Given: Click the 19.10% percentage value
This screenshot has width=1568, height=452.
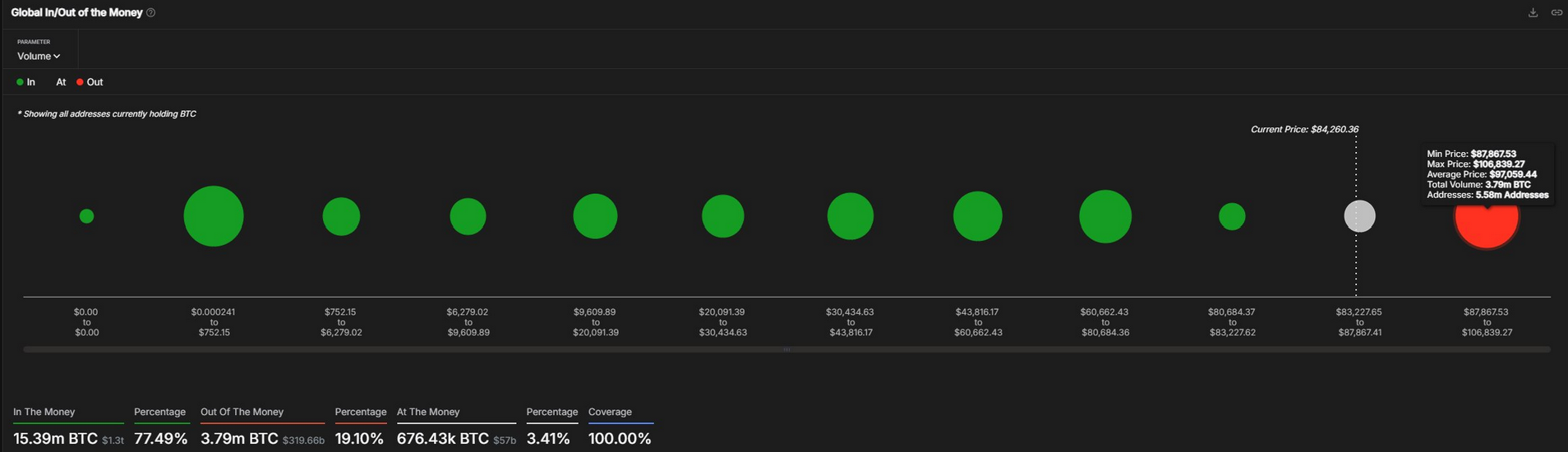Looking at the screenshot, I should pos(359,439).
